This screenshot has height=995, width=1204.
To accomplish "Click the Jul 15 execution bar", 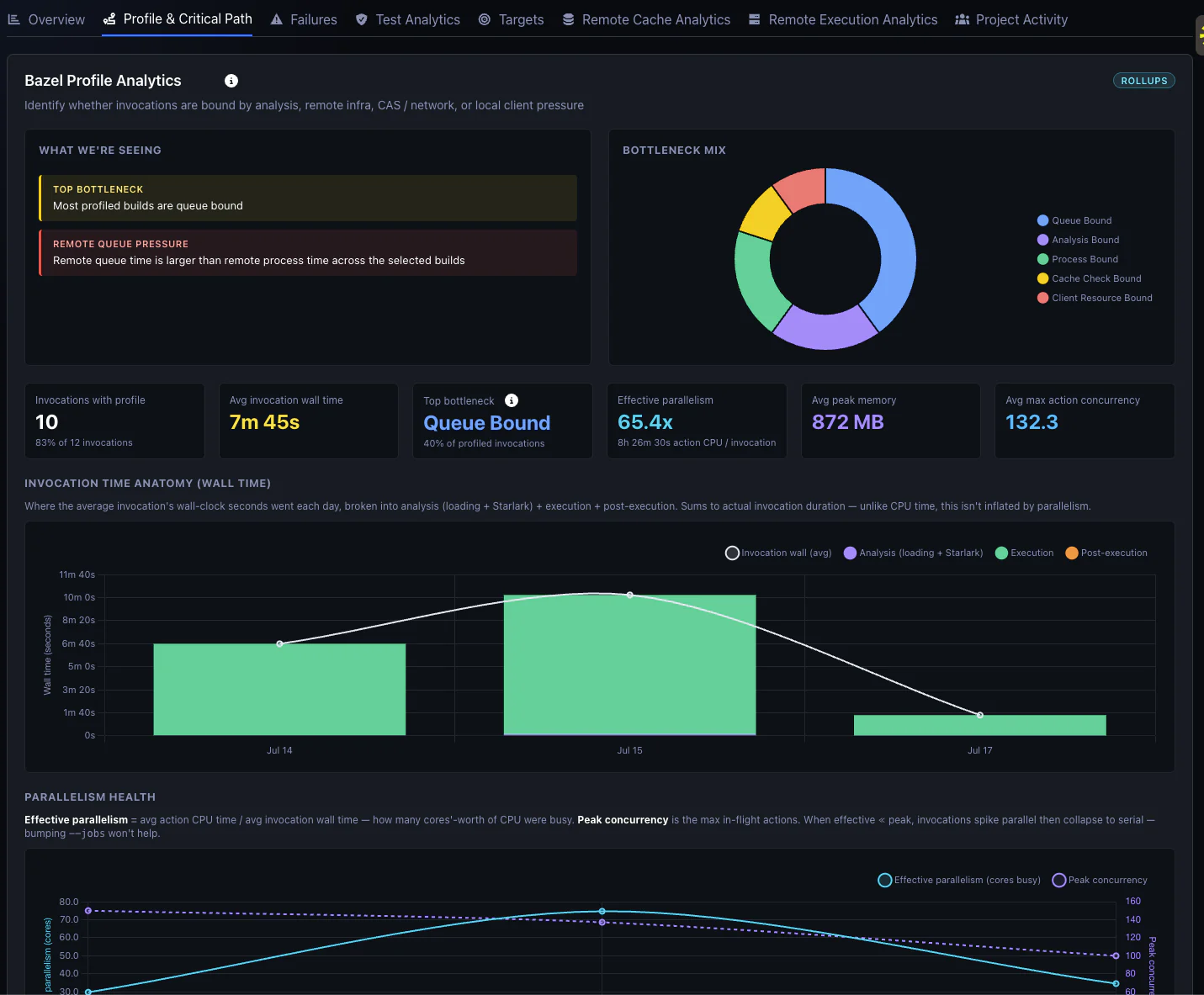I will point(629,665).
